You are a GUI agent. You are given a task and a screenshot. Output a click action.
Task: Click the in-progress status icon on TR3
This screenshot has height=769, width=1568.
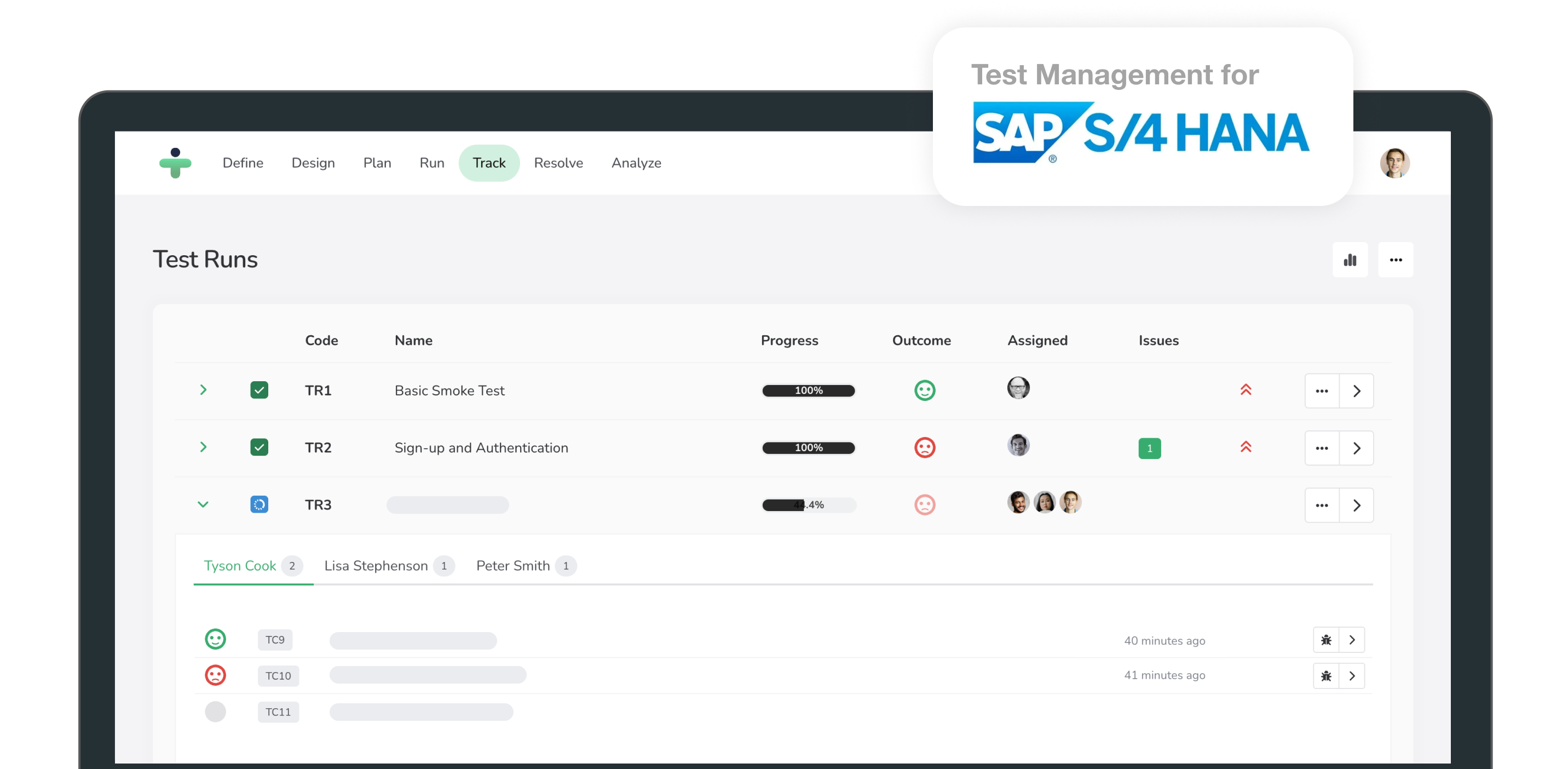[260, 504]
